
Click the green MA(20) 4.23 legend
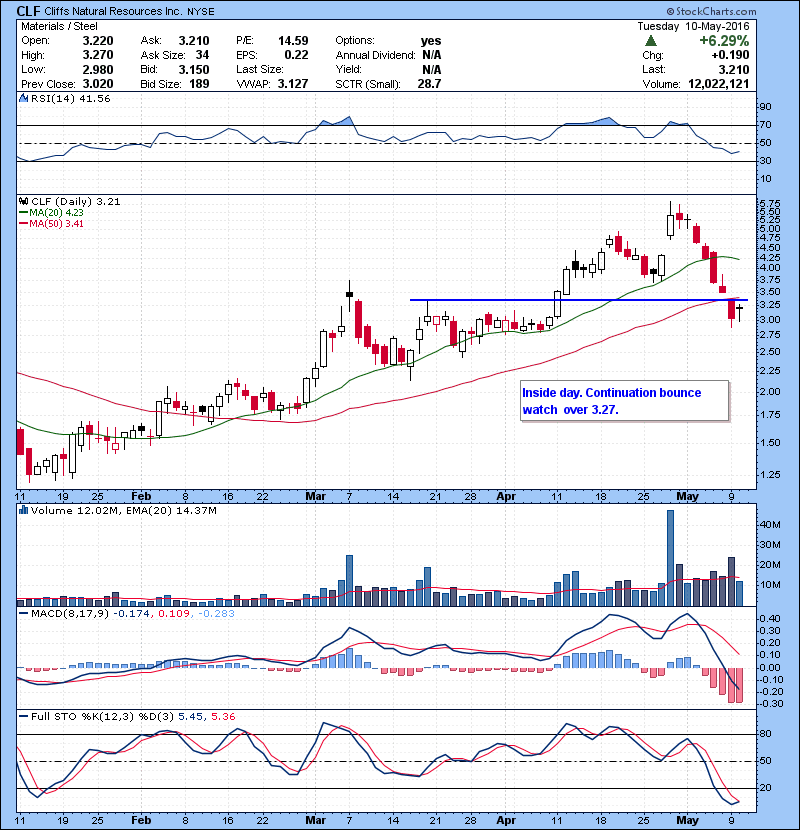51,212
